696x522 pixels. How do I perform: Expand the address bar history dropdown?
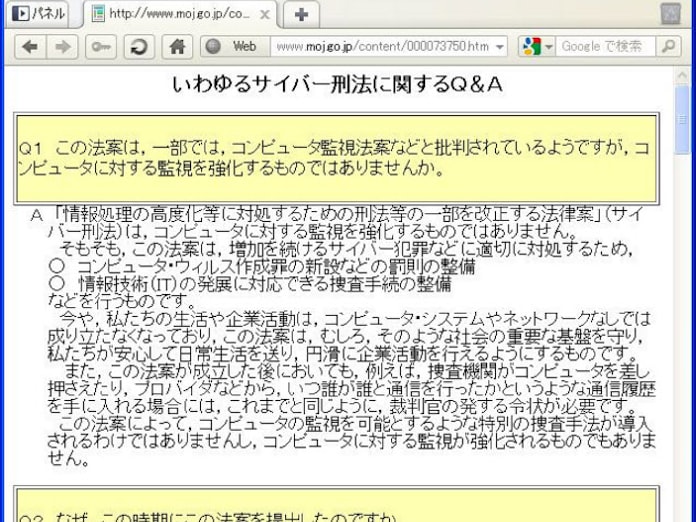tap(499, 46)
